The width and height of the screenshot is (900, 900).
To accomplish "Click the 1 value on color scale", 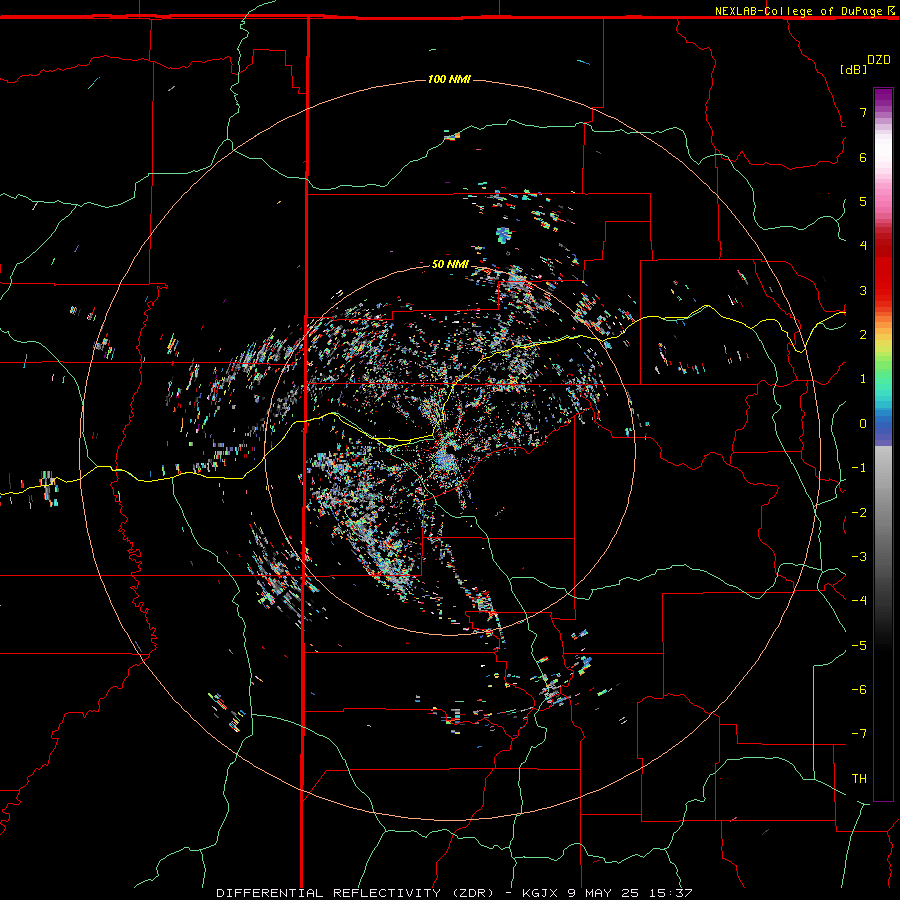I will tap(863, 379).
